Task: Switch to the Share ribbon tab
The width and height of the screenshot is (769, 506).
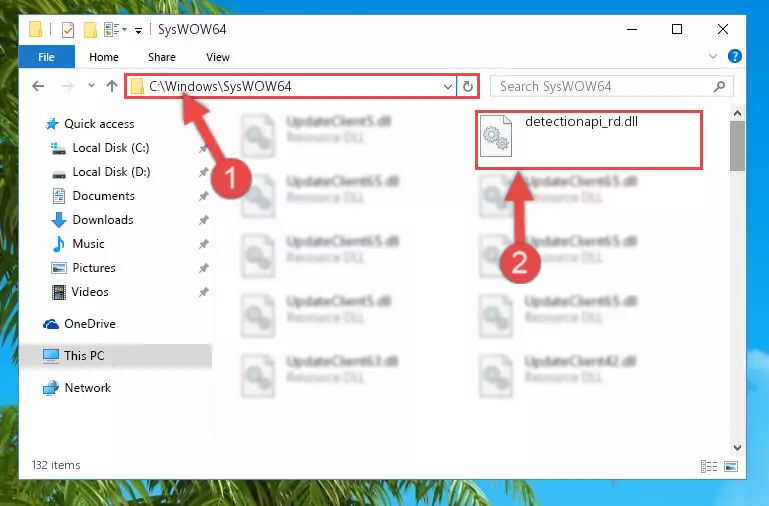Action: click(162, 57)
